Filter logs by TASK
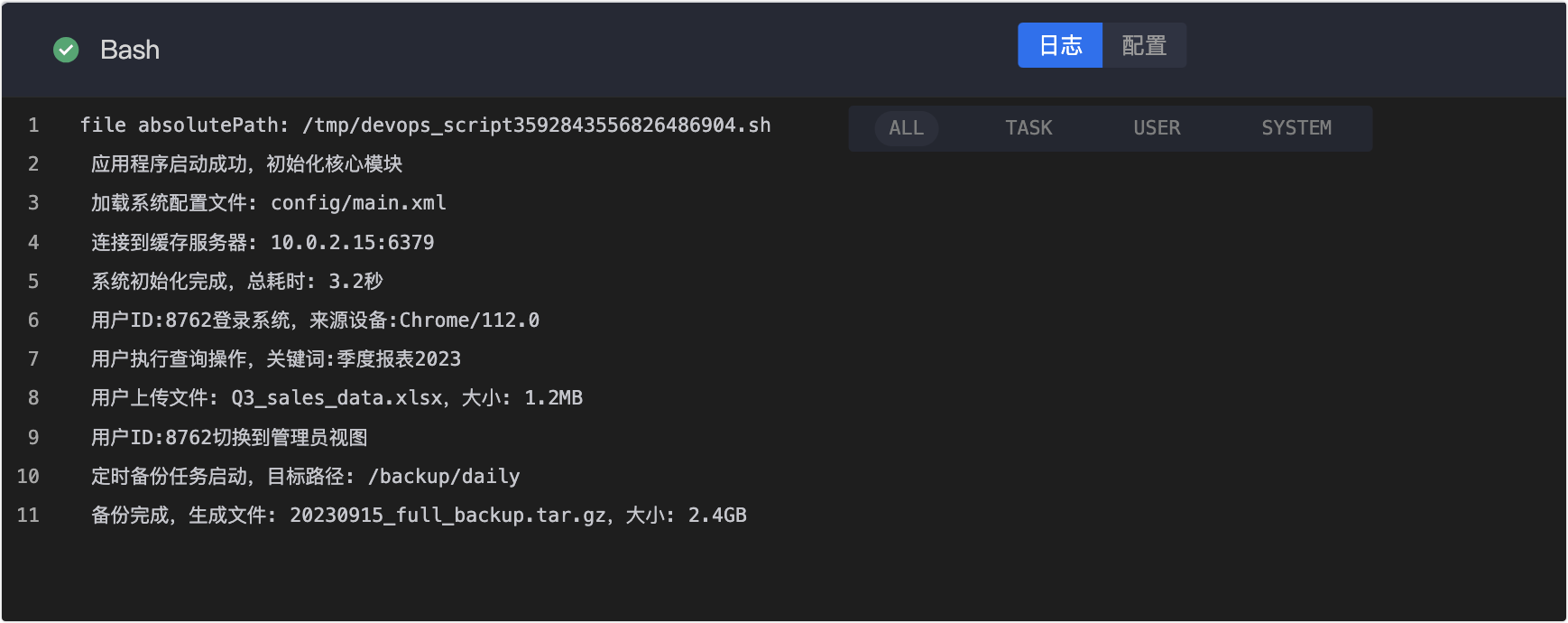Screen dimensions: 1568x623 (x=1028, y=128)
